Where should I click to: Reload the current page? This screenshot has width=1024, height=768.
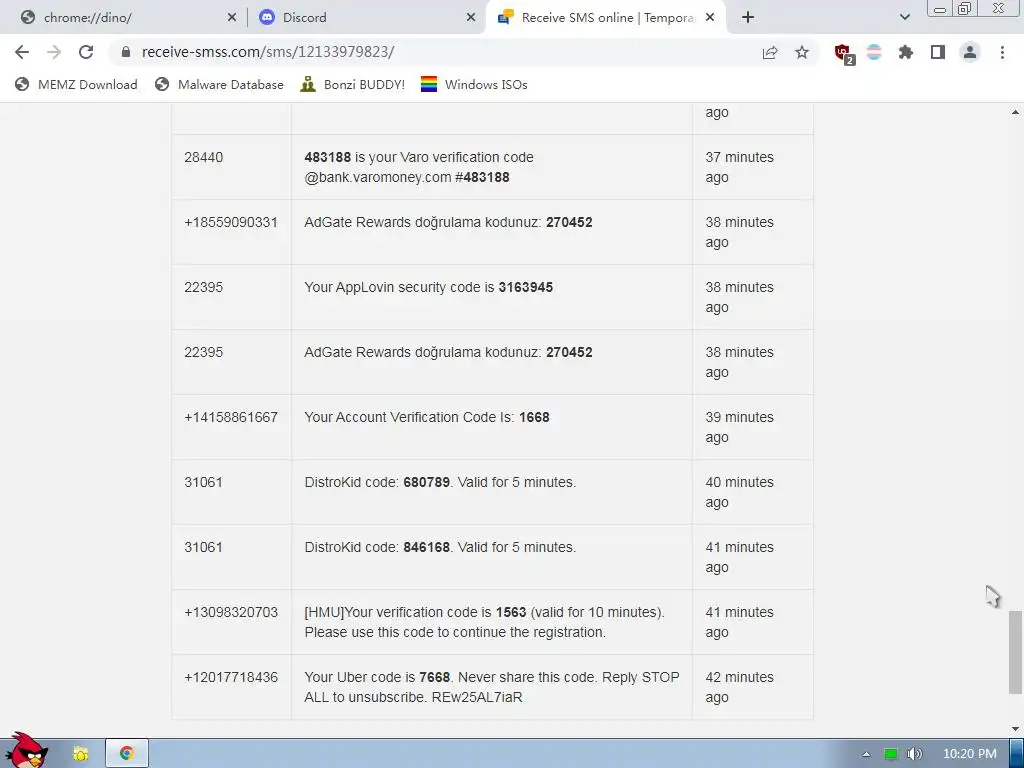[x=86, y=52]
